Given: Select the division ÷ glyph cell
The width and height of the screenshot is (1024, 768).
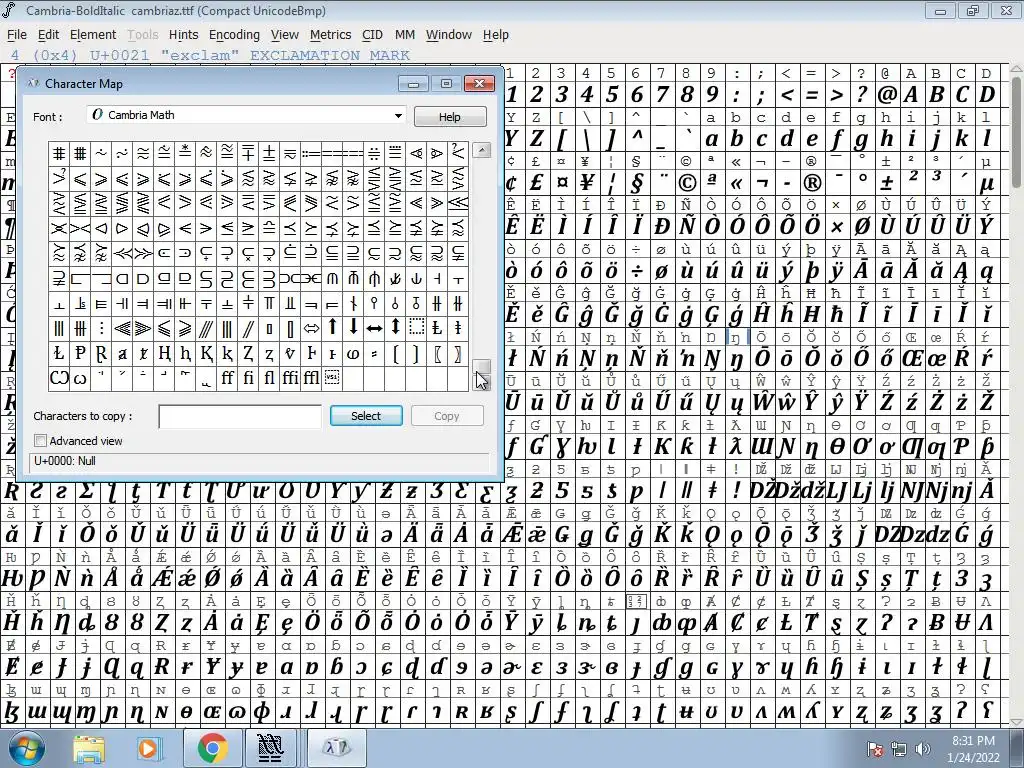Looking at the screenshot, I should click(637, 270).
